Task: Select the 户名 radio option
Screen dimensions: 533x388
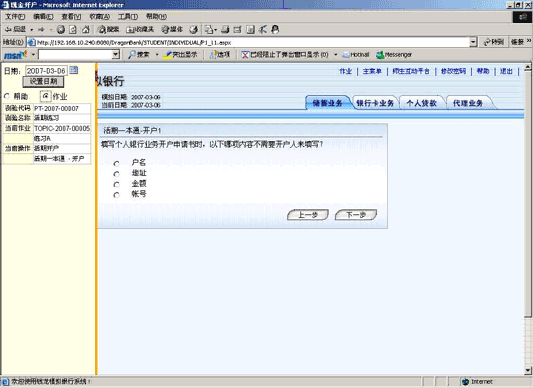Action: point(117,164)
